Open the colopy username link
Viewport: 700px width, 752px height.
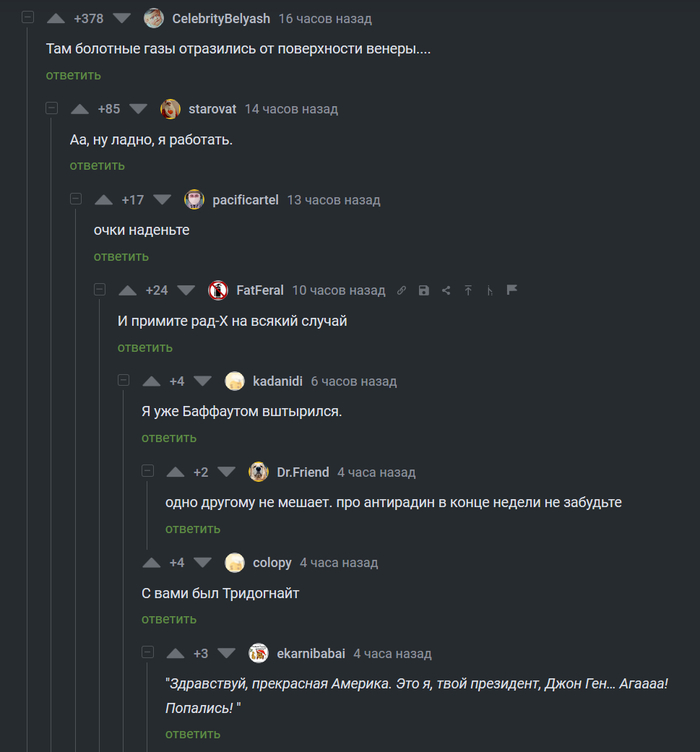click(x=272, y=563)
